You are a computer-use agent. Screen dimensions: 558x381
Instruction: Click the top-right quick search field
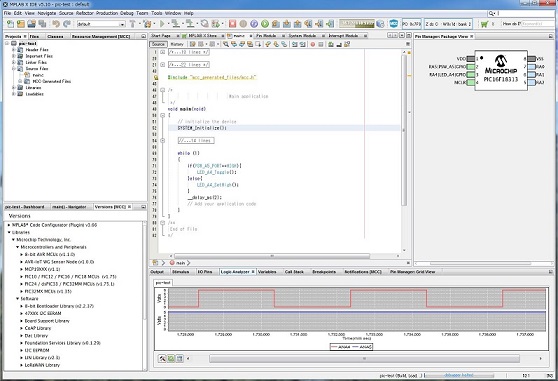click(522, 13)
